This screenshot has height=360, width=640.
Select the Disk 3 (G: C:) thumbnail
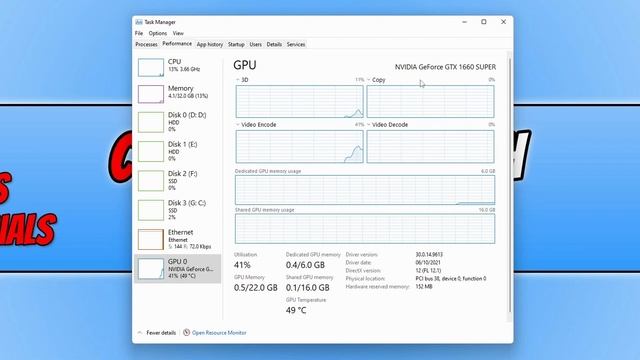(x=151, y=210)
